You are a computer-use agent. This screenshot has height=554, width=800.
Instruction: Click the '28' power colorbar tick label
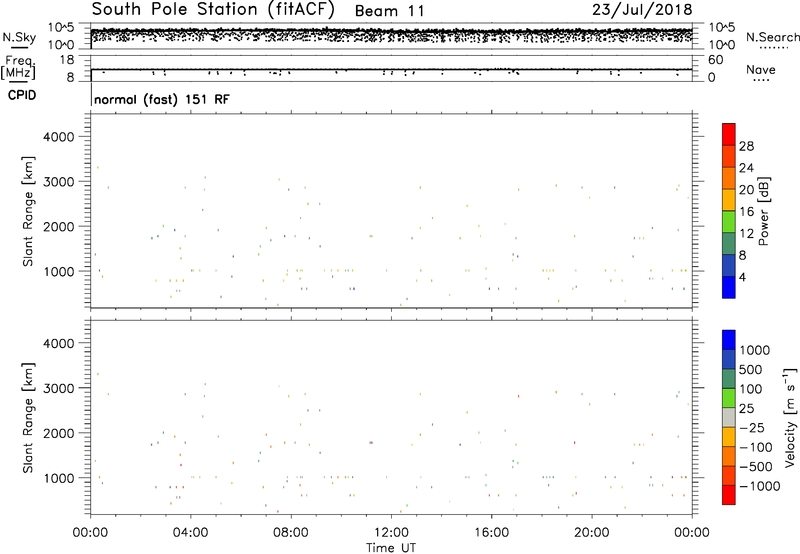click(x=746, y=146)
